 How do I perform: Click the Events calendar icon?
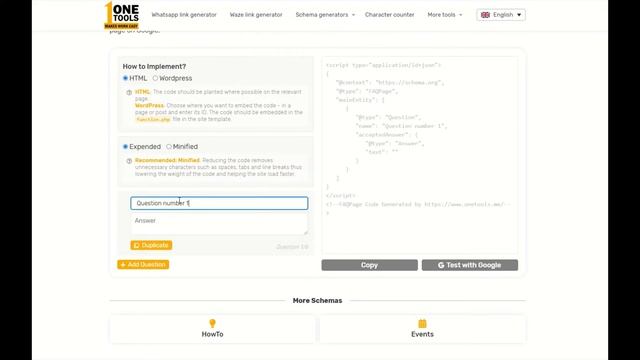(422, 323)
